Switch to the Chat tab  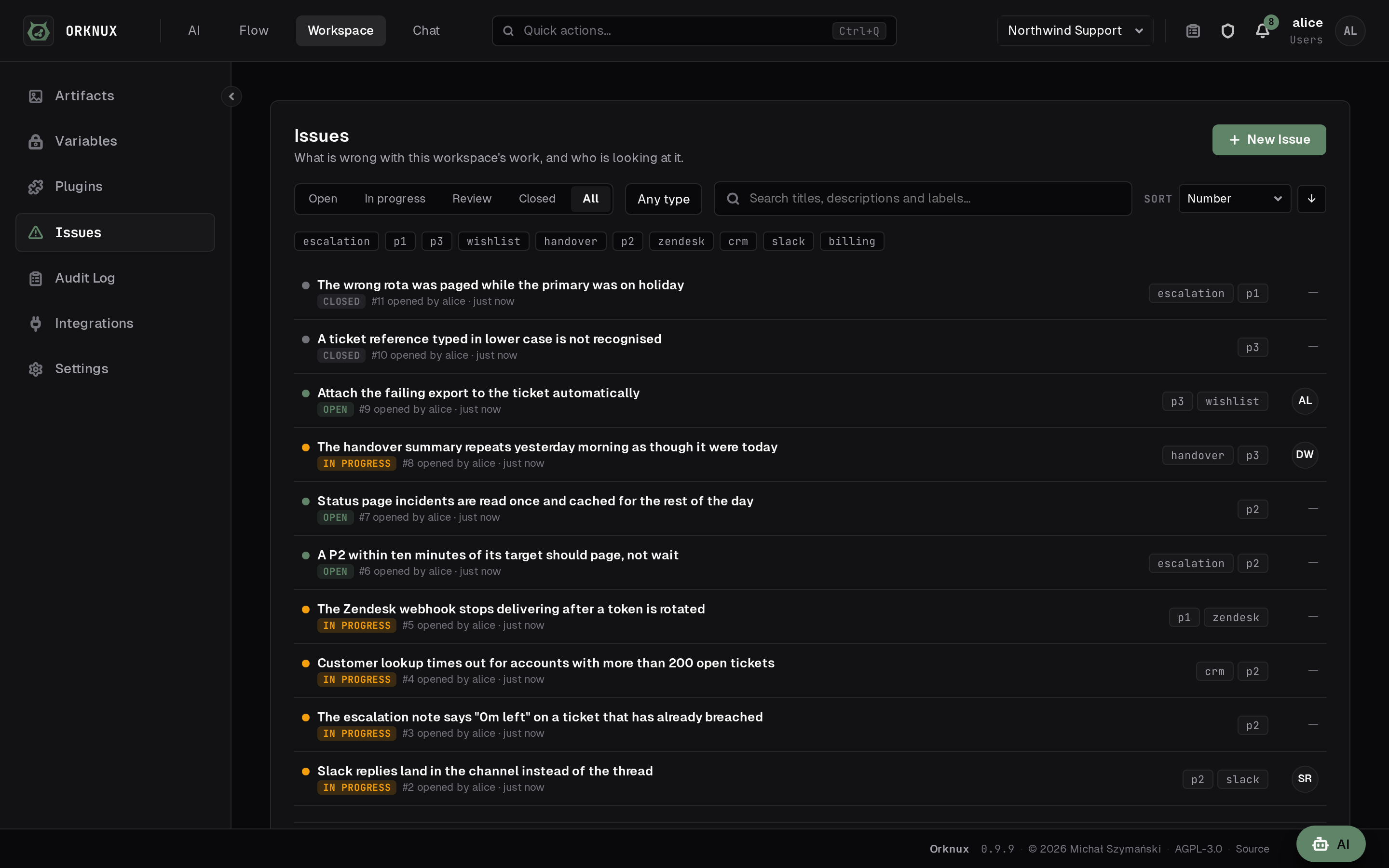click(x=426, y=30)
